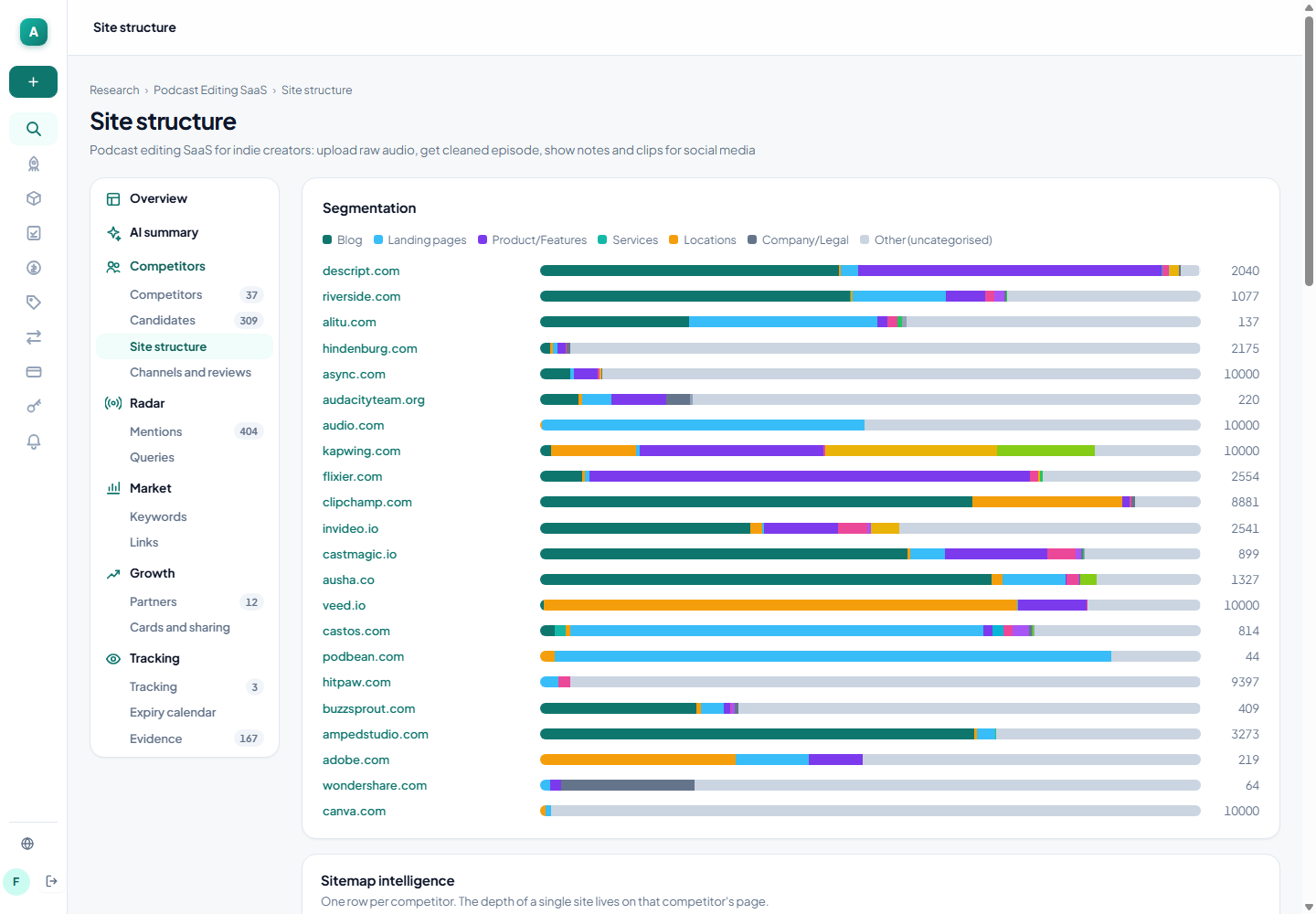Click the Market bar chart icon
This screenshot has height=914, width=1316.
(x=113, y=488)
